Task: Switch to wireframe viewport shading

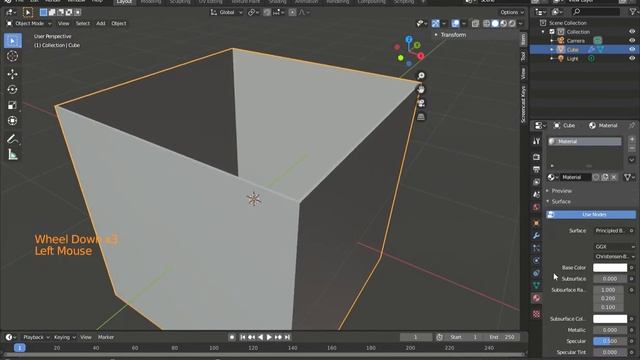Action: click(487, 24)
